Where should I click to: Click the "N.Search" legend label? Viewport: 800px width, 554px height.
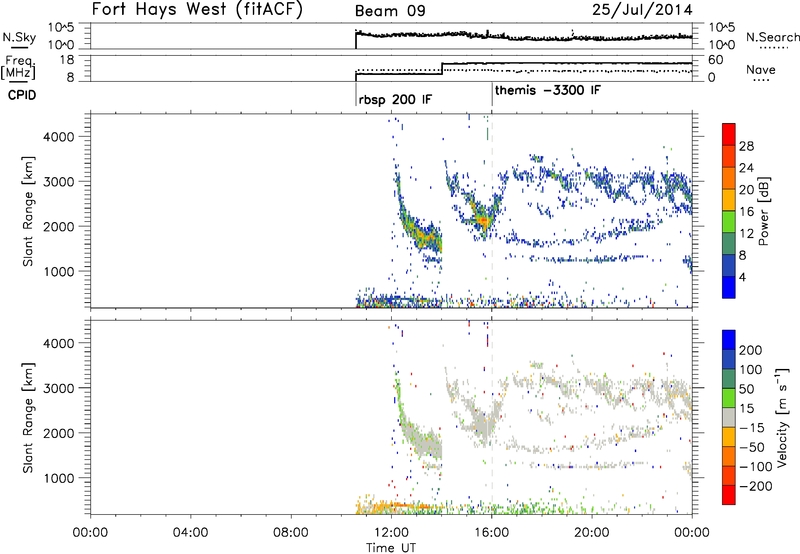coord(772,37)
